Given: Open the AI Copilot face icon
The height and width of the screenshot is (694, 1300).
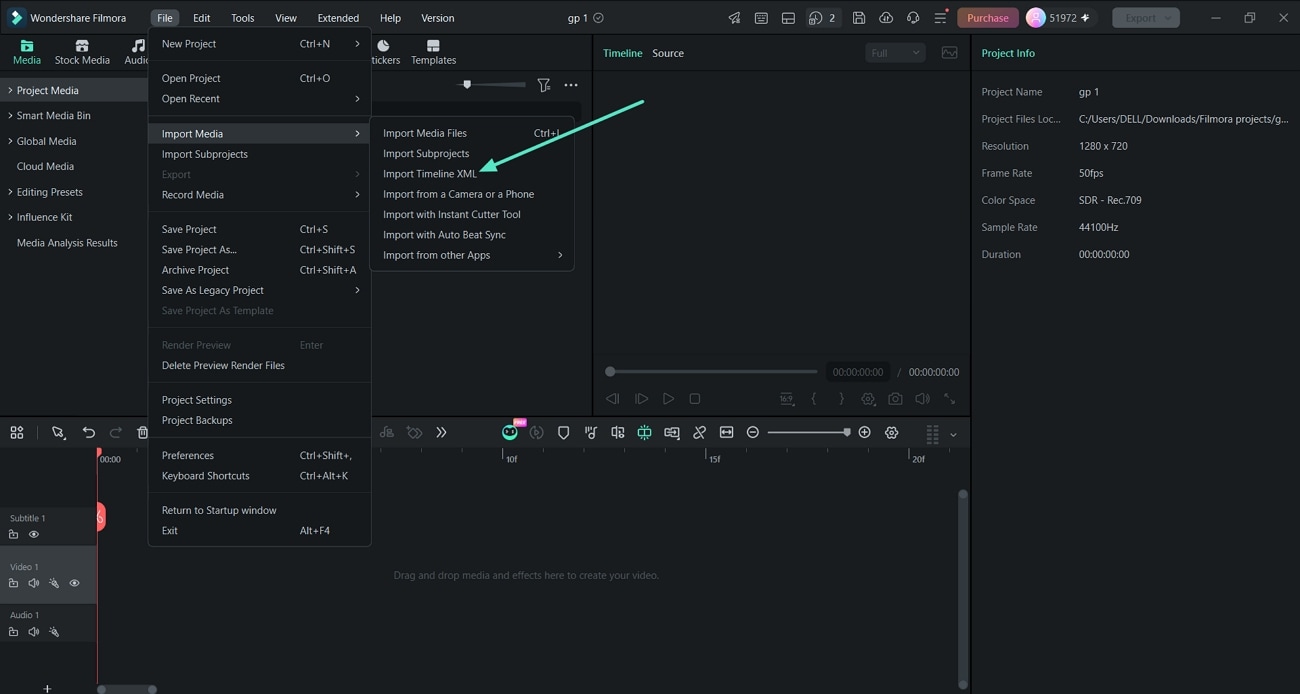Looking at the screenshot, I should (510, 433).
